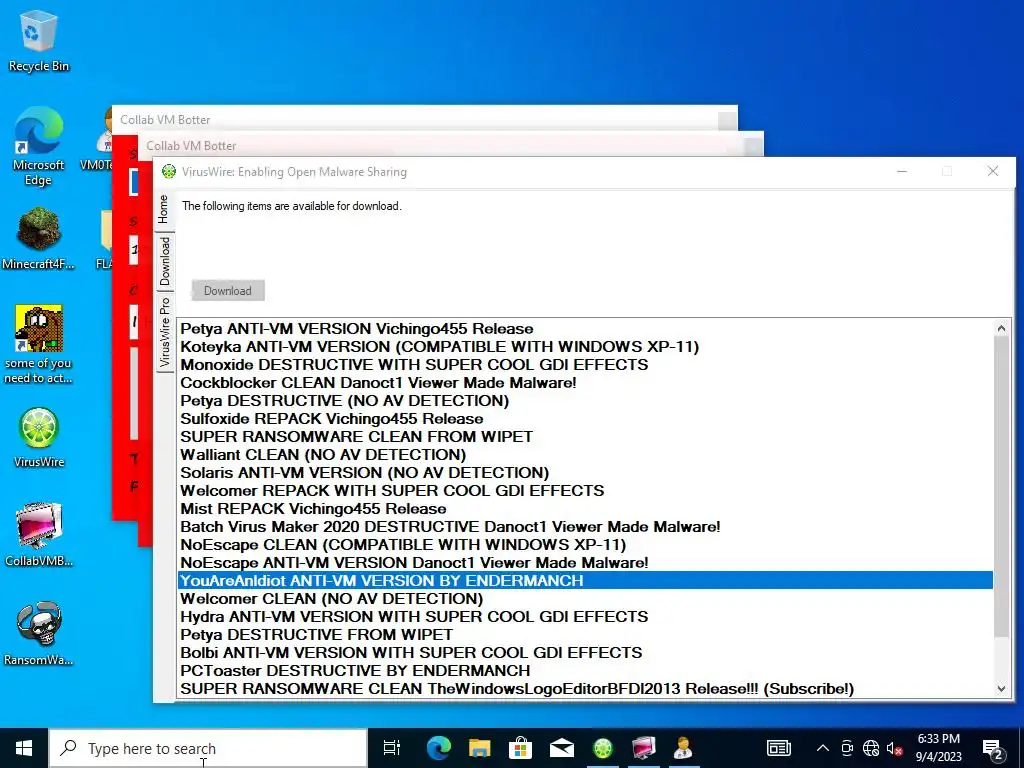Minimize the VirusWire window
This screenshot has width=1024, height=768.
pyautogui.click(x=902, y=172)
